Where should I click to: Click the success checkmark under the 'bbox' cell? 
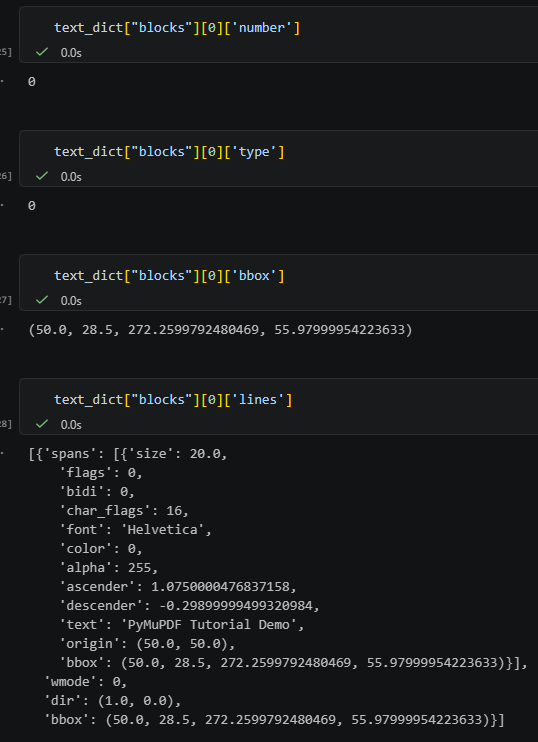(42, 300)
